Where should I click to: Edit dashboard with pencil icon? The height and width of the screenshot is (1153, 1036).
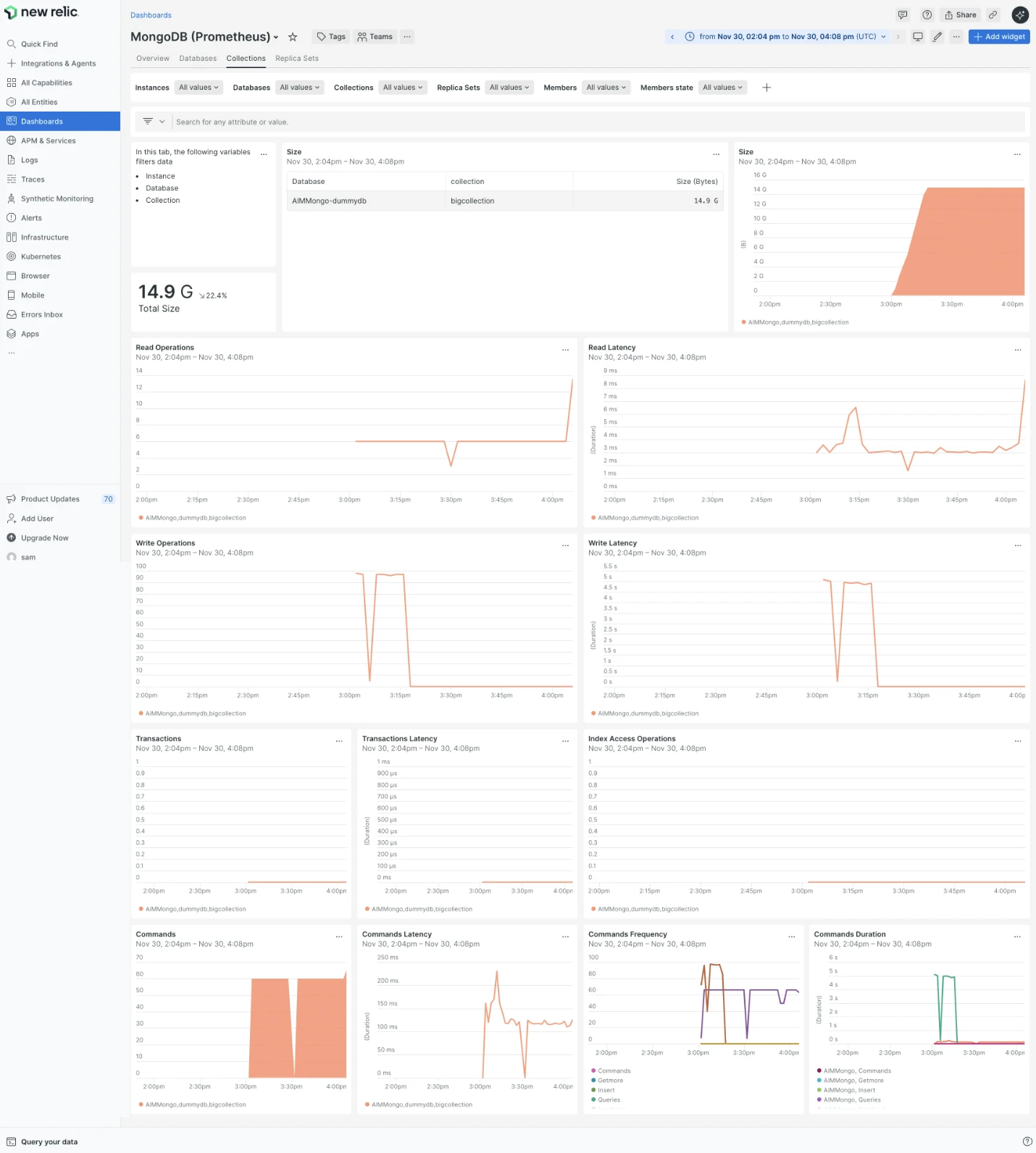[x=937, y=37]
